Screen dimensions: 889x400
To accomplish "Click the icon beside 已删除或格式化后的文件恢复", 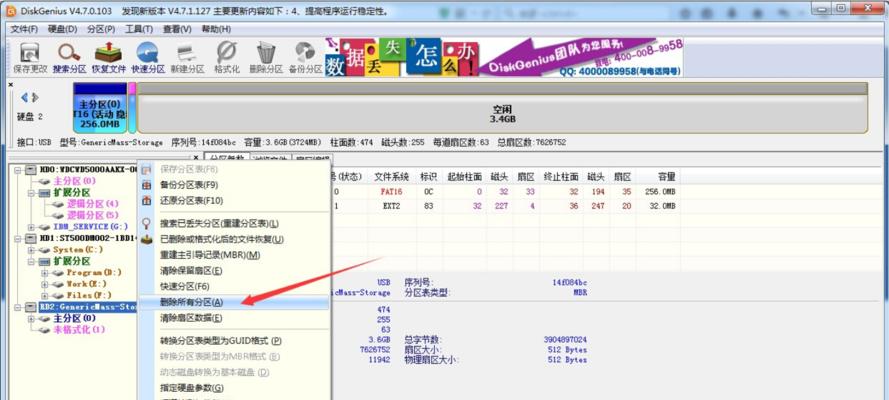I will tap(147, 239).
